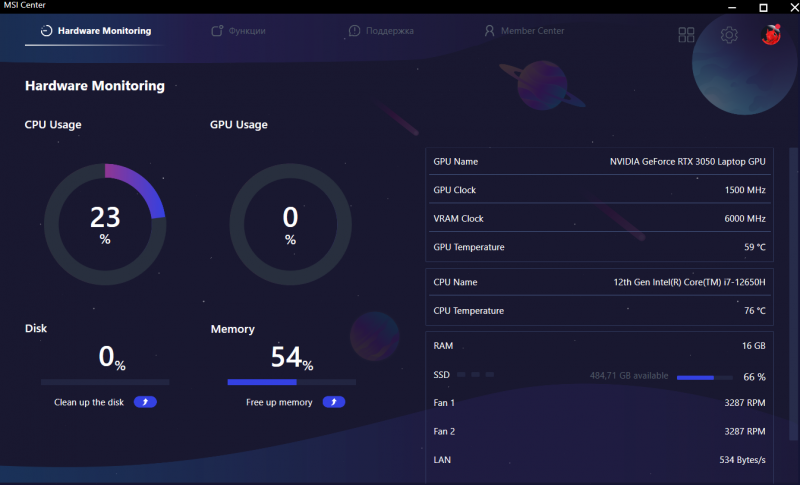The height and width of the screenshot is (485, 800).
Task: Click the red dragon profile avatar
Action: [771, 35]
